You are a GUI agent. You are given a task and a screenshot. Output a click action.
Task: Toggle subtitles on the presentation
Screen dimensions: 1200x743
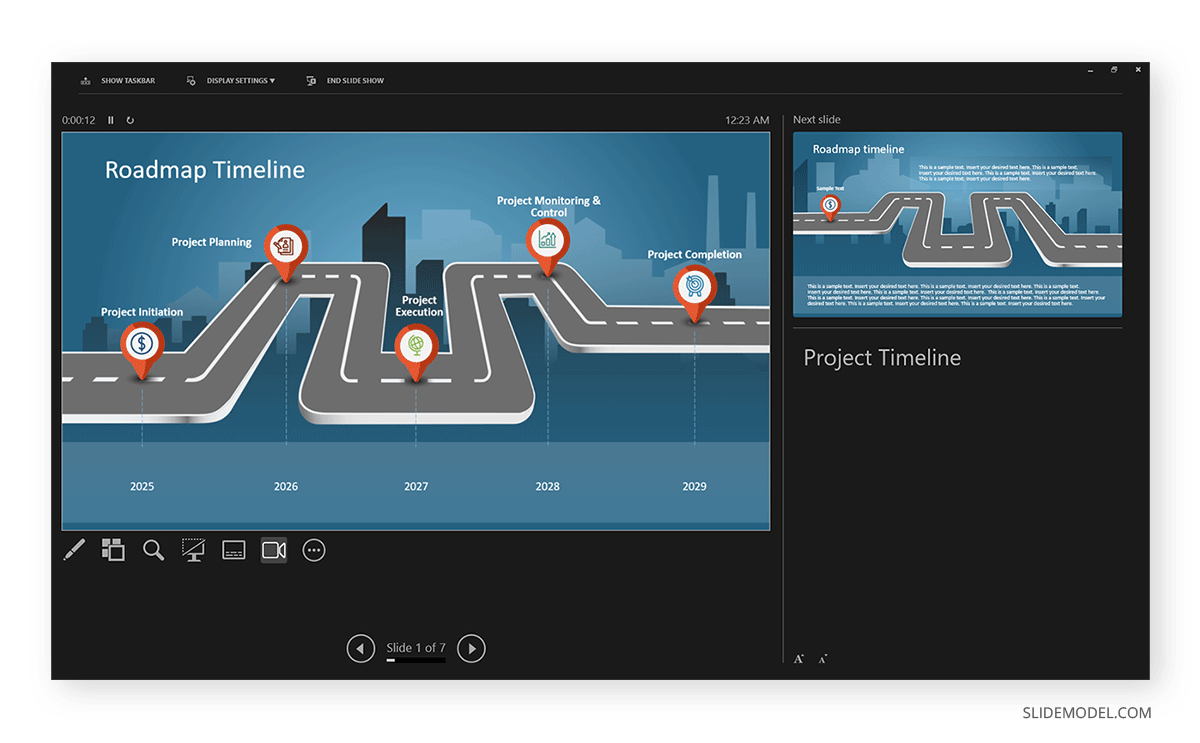pyautogui.click(x=233, y=550)
